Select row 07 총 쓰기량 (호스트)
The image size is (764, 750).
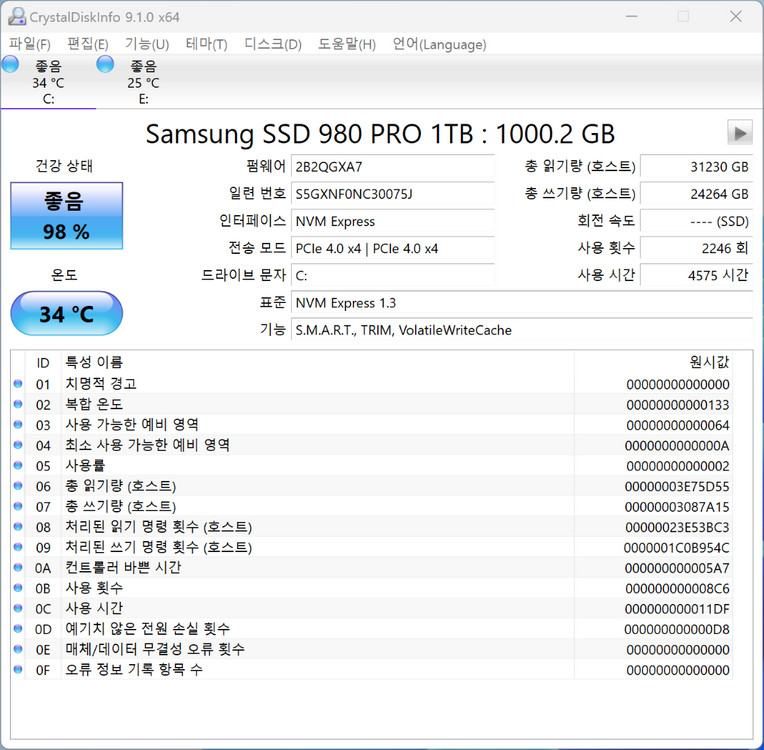(372, 507)
